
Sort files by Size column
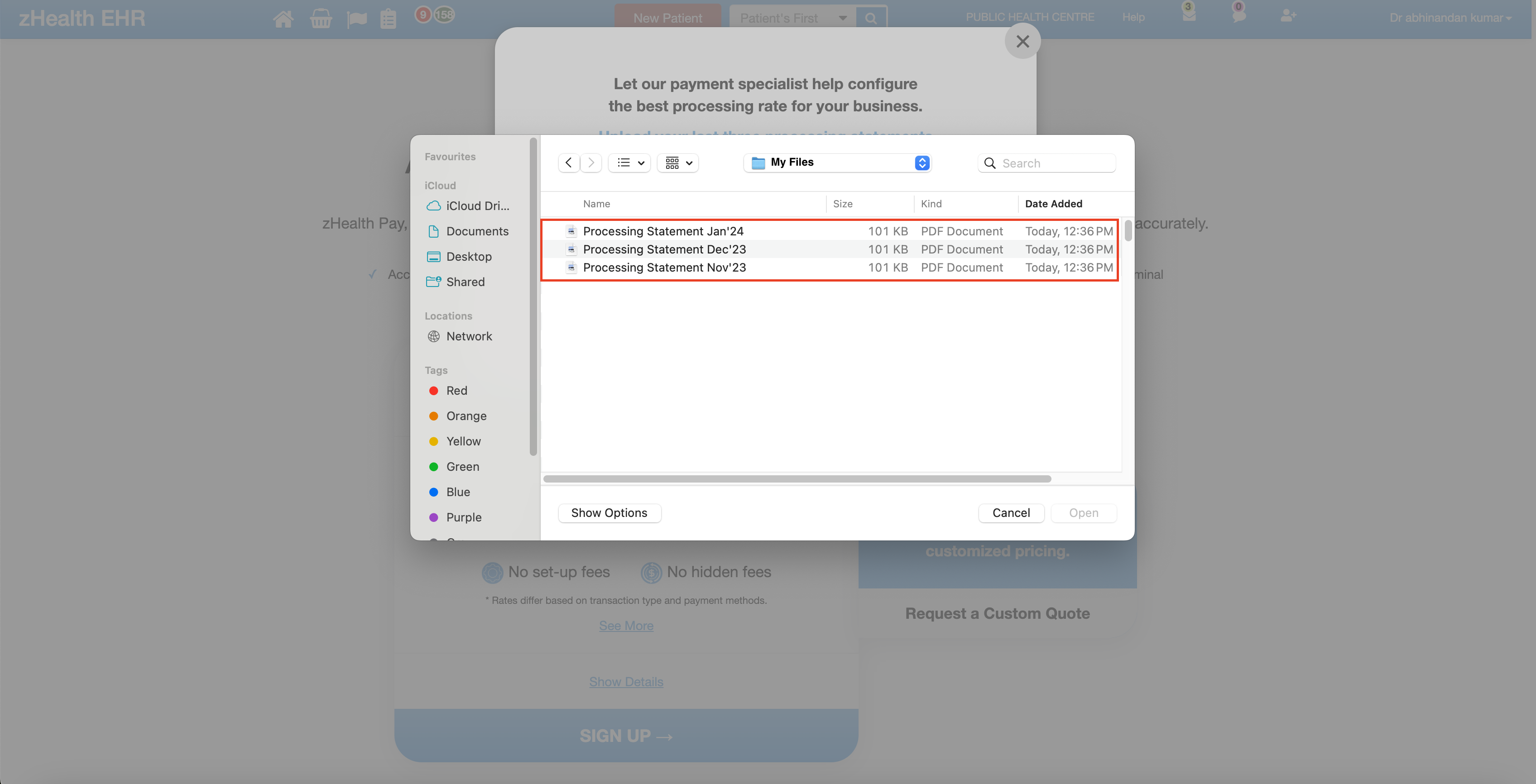[x=843, y=204]
